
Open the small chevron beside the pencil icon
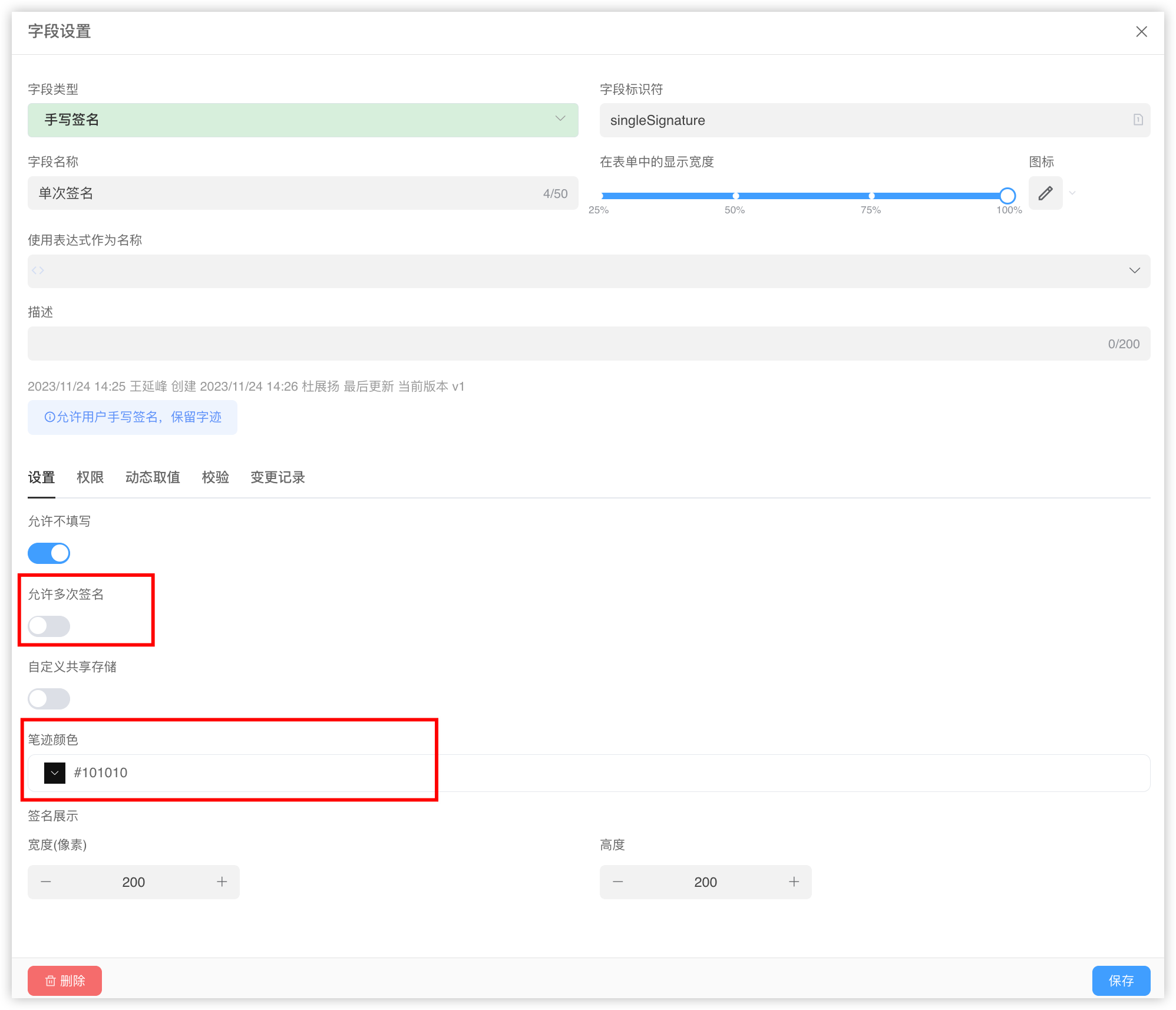(x=1072, y=193)
